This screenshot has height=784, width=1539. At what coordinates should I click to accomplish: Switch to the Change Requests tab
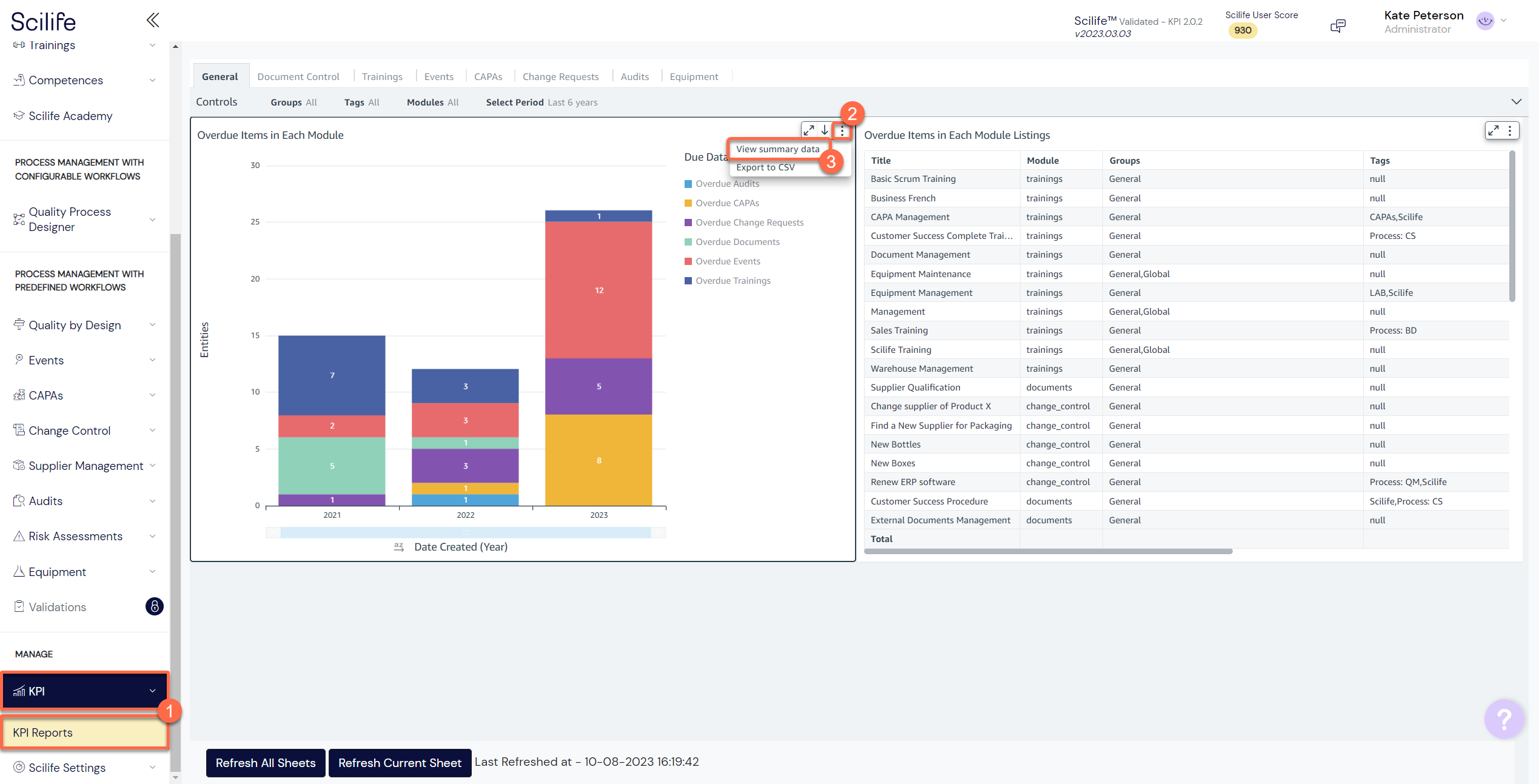560,76
